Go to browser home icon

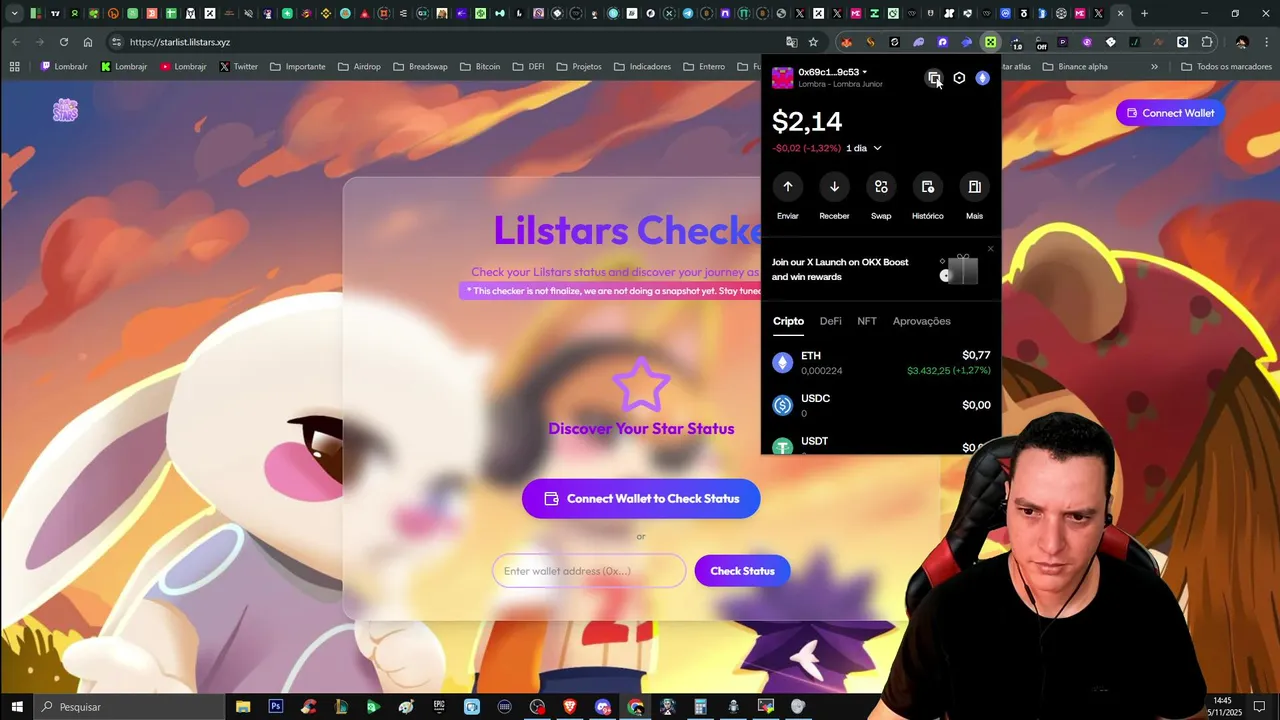click(88, 42)
